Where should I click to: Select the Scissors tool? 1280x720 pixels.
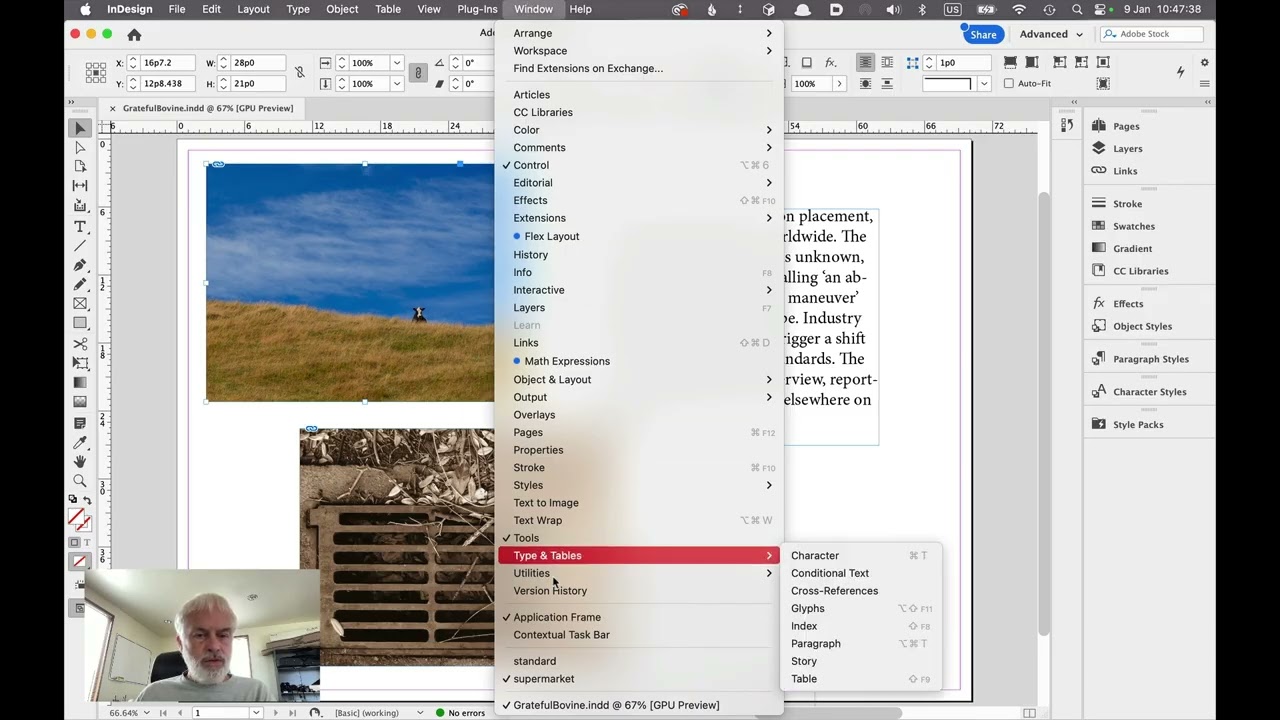[80, 344]
